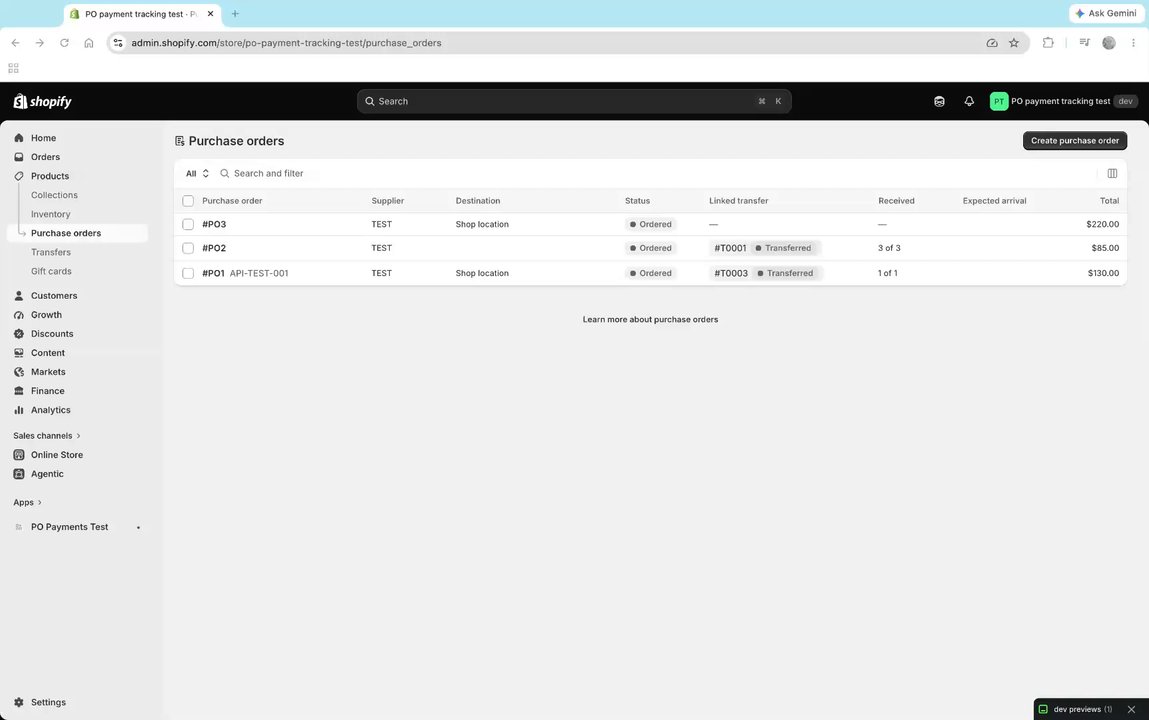Open the notifications bell icon
The height and width of the screenshot is (720, 1149).
(969, 101)
